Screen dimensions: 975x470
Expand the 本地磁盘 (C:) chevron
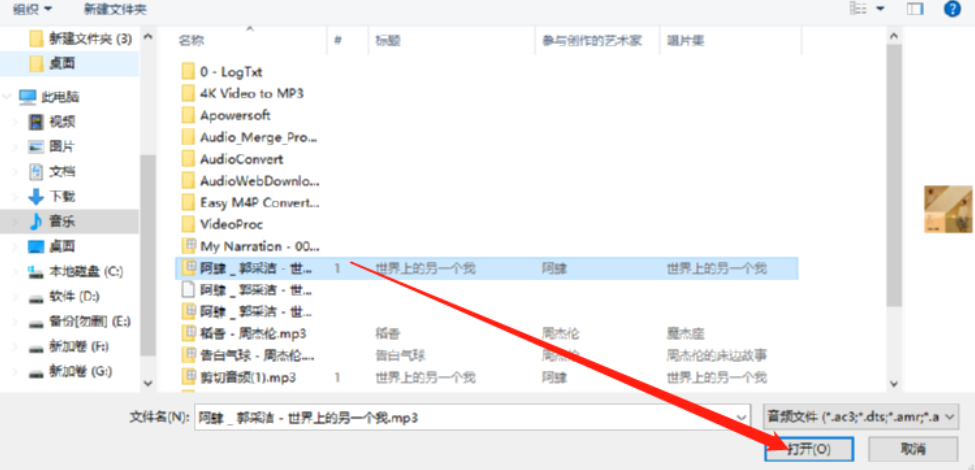pyautogui.click(x=15, y=272)
